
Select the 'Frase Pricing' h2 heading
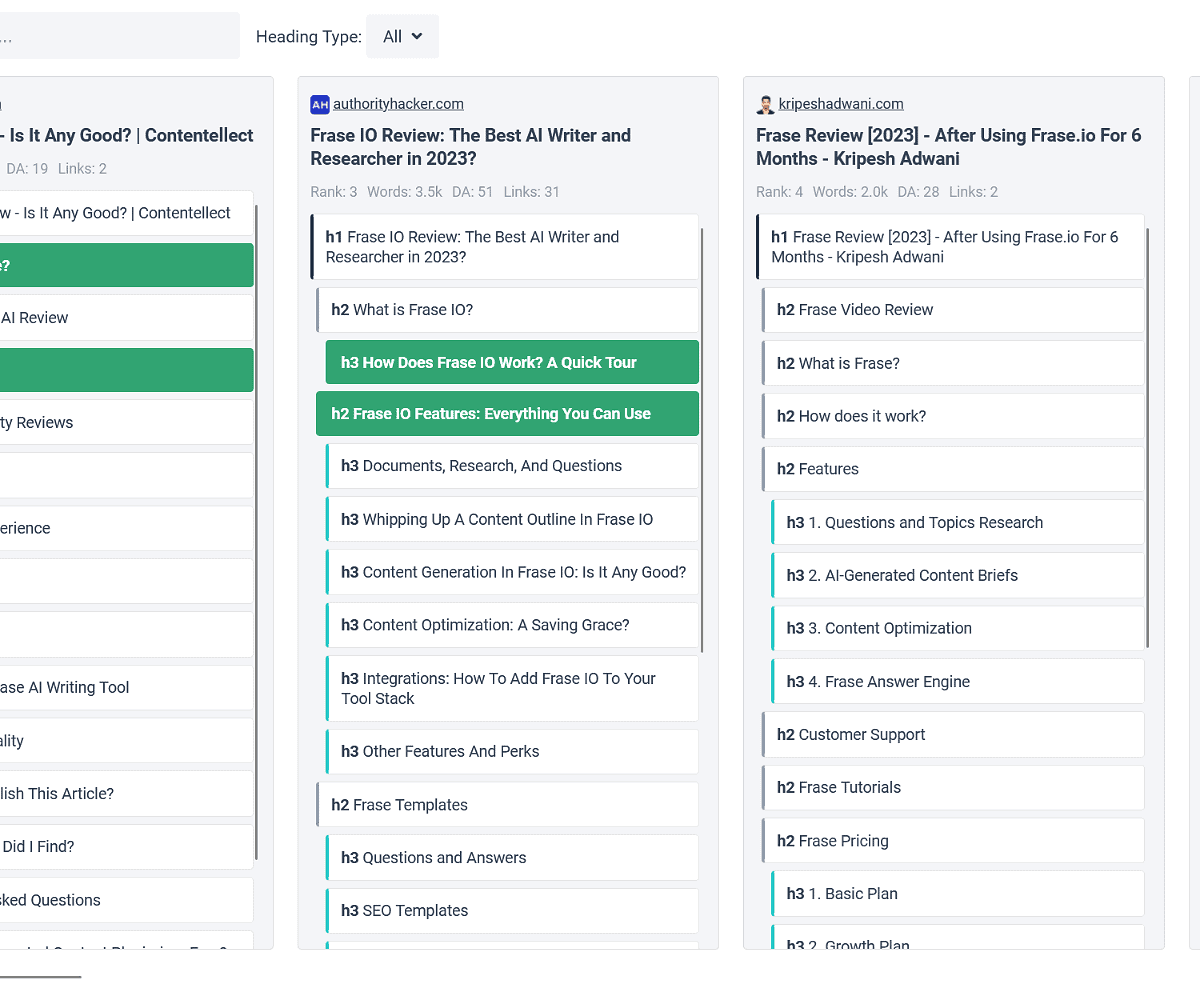(x=953, y=841)
